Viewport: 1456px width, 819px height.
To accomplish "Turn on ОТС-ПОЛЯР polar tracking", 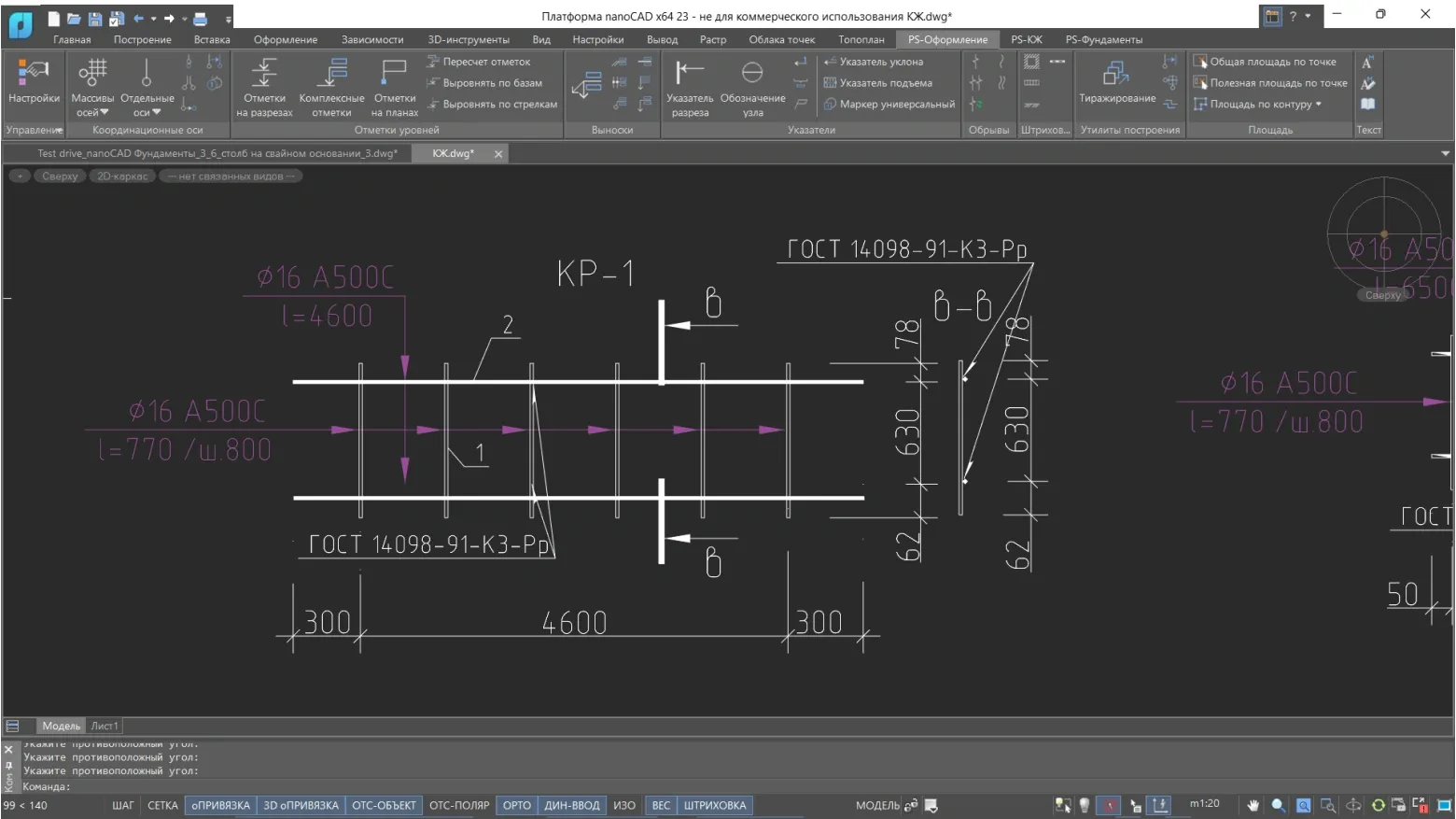I will [458, 805].
